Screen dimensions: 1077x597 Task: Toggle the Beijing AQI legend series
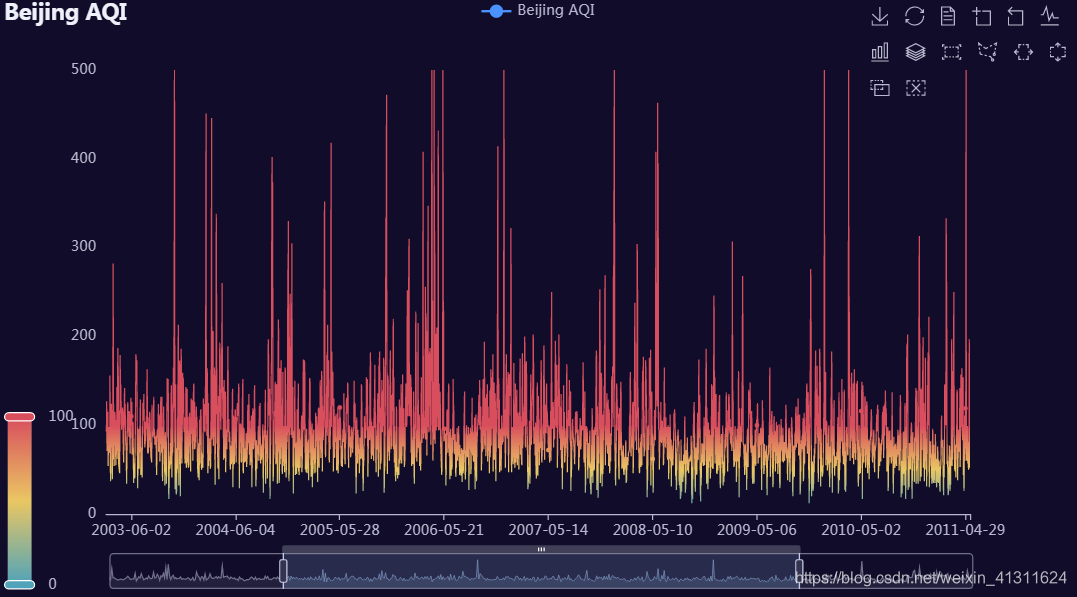point(538,10)
